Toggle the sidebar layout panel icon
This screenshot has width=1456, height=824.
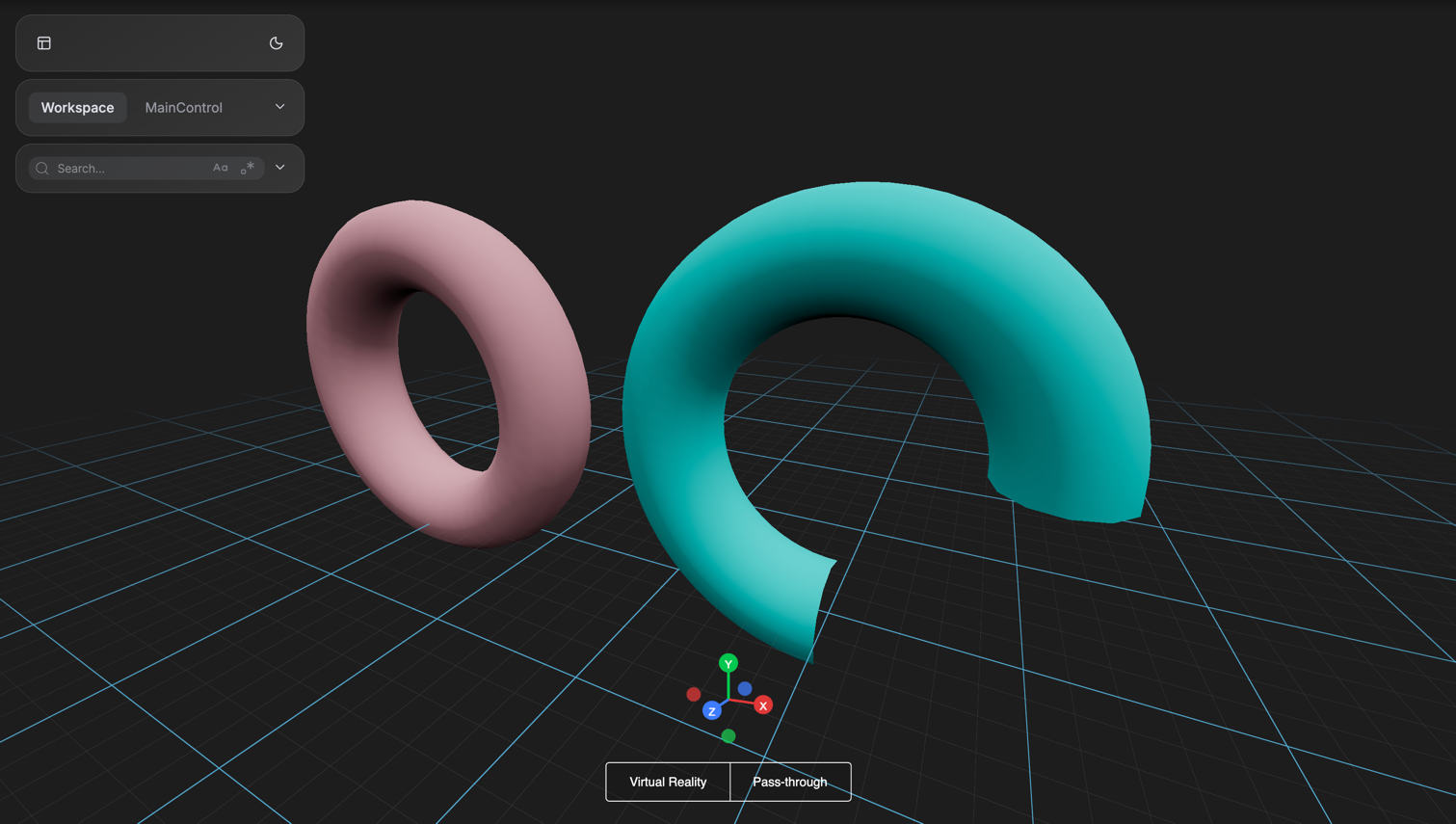click(44, 43)
